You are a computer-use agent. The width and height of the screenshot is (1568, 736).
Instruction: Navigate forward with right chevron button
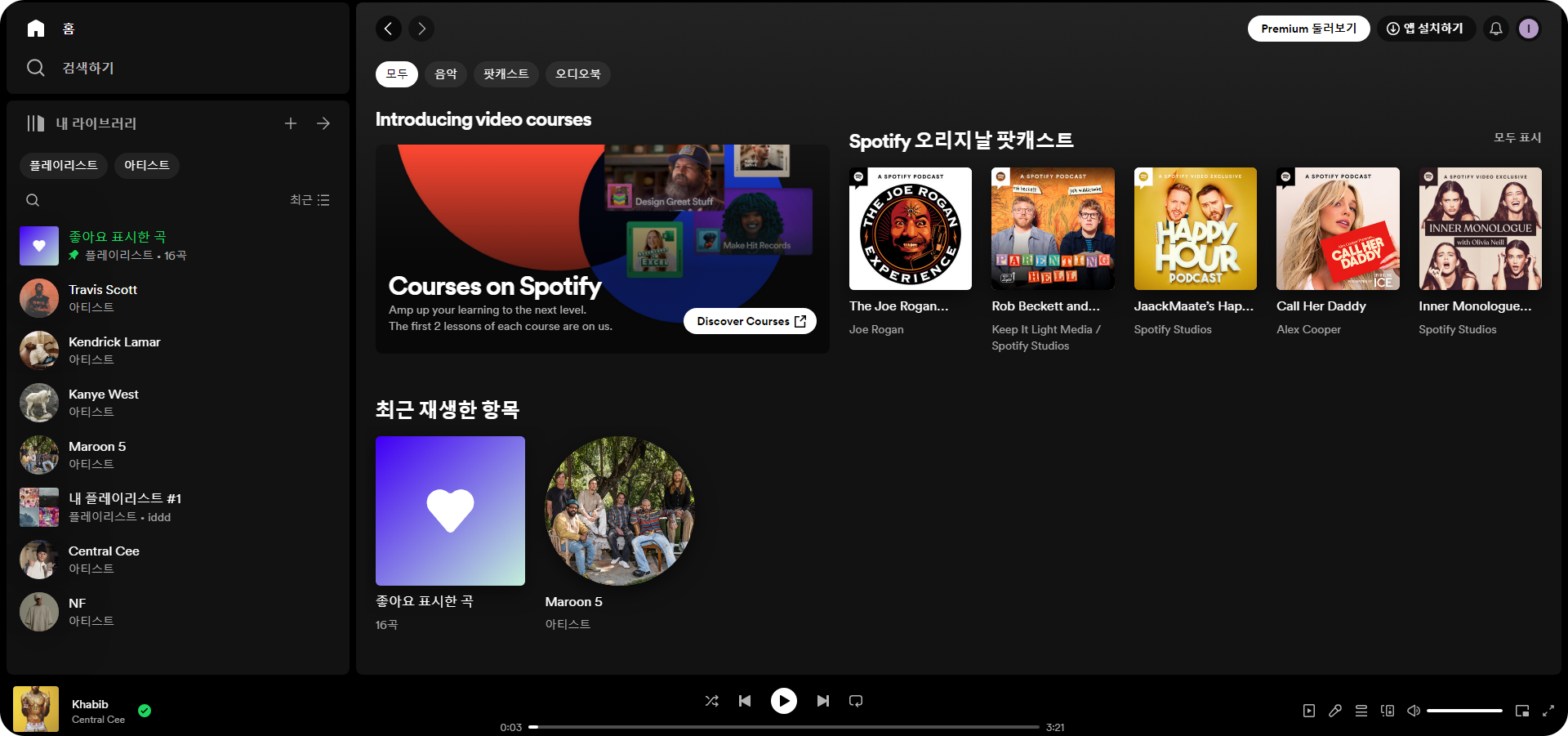click(x=421, y=29)
